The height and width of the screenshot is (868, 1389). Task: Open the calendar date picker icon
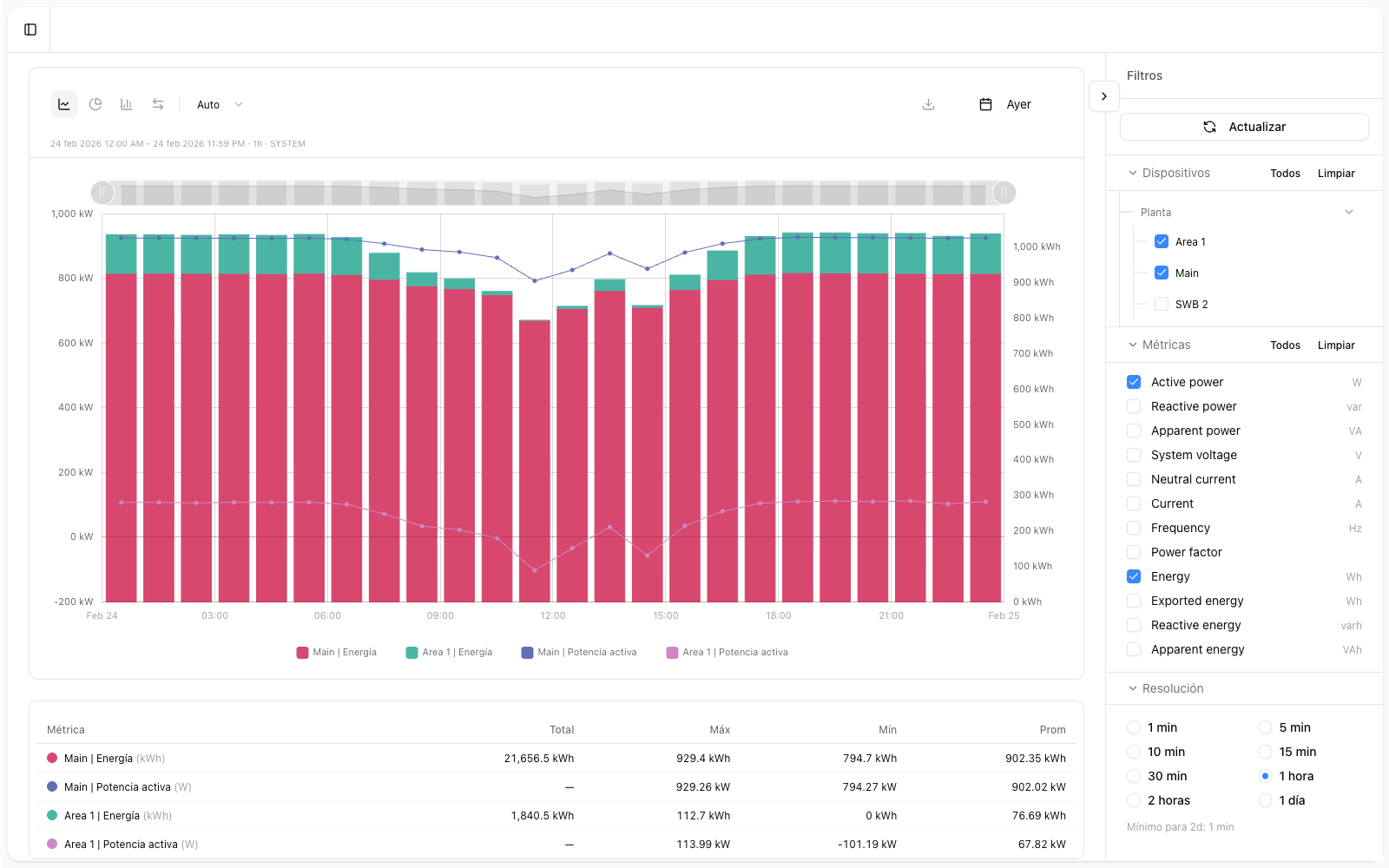[x=985, y=104]
